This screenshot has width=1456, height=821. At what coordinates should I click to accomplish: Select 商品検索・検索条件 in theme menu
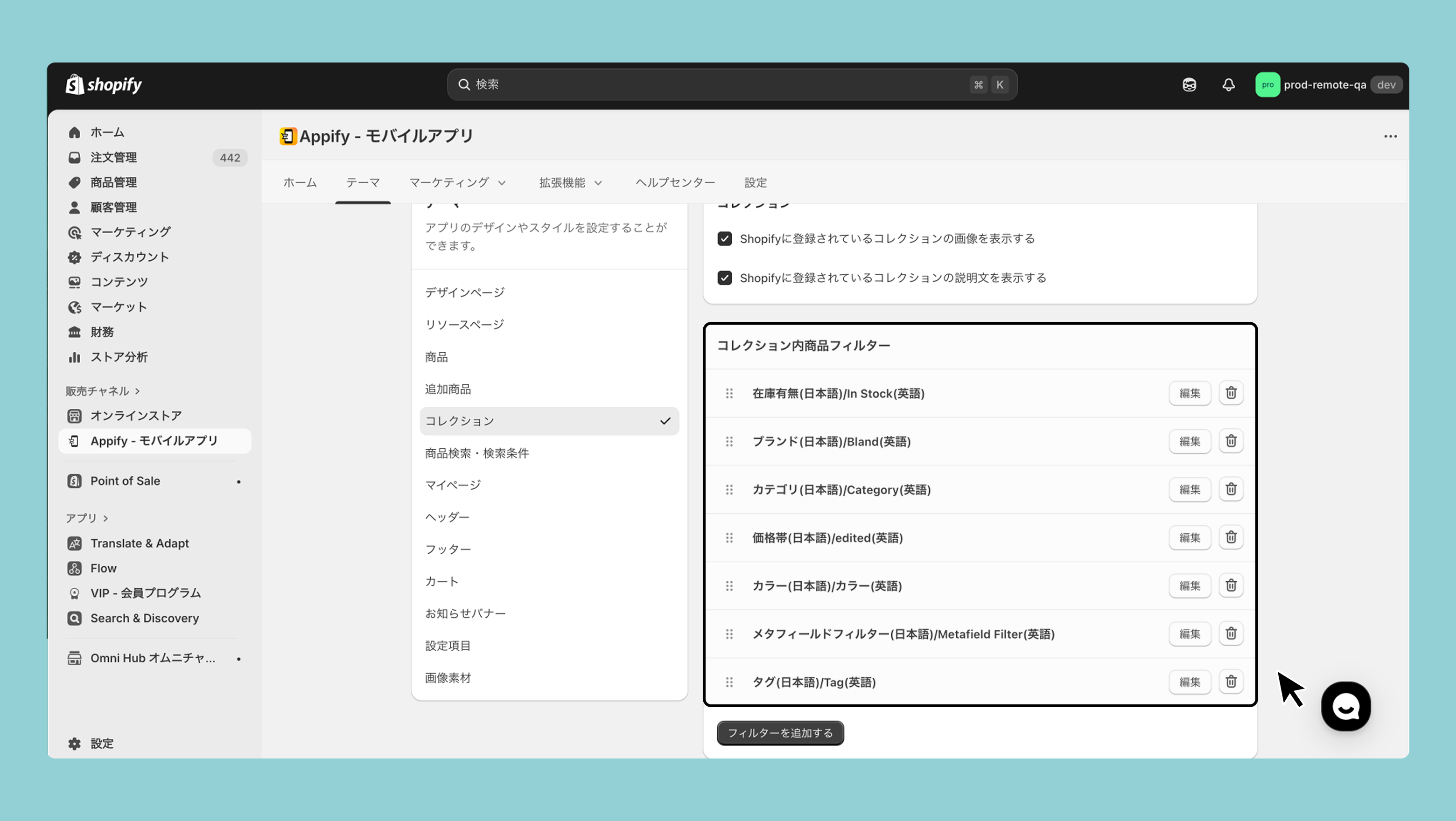[x=476, y=453]
